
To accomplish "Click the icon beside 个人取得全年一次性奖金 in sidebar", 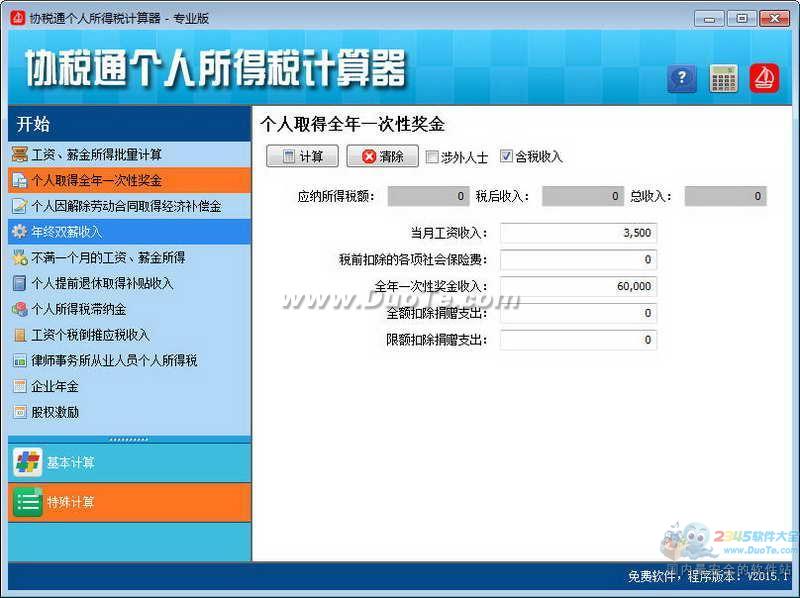I will point(19,180).
